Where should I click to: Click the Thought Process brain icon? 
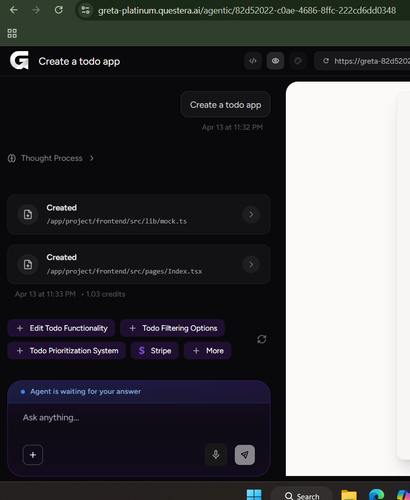click(12, 158)
